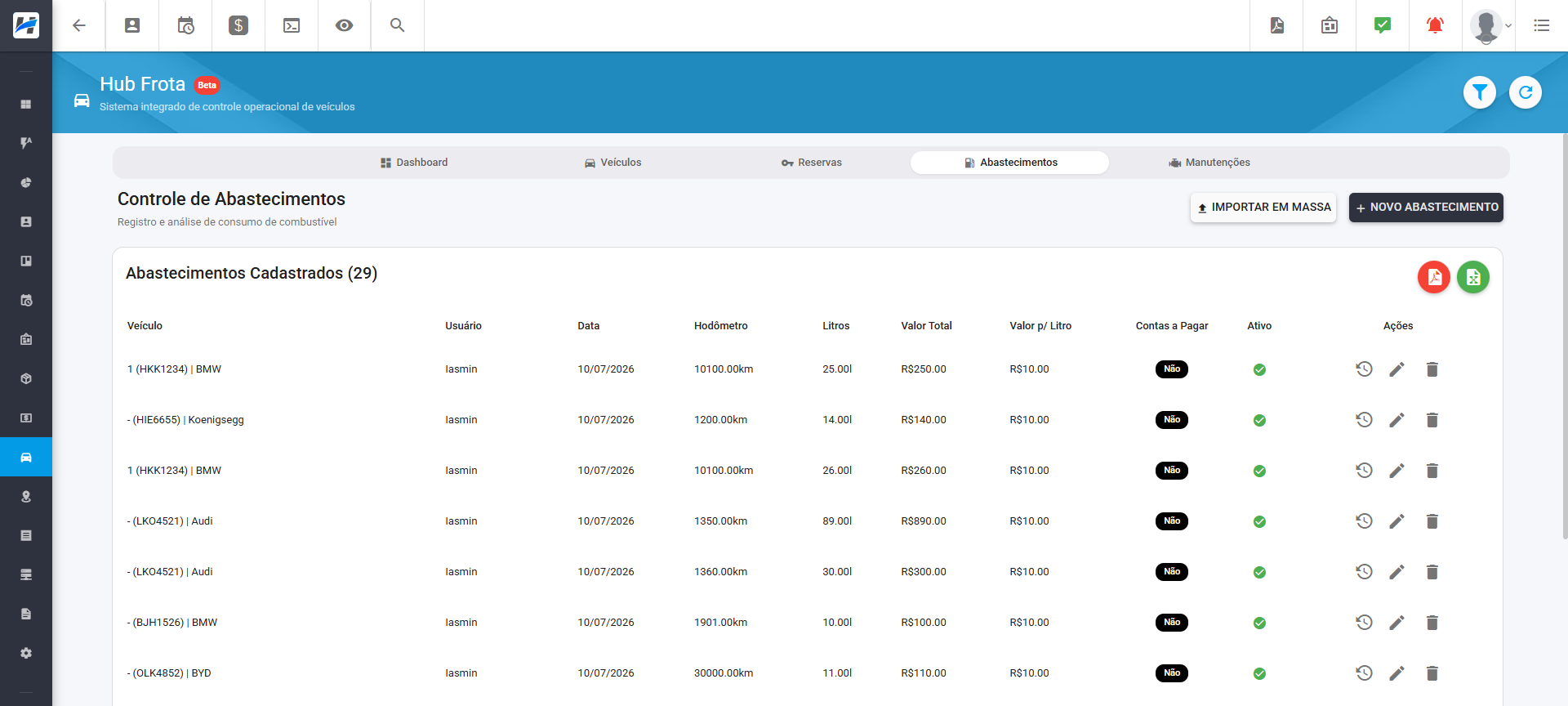Click the refresh circular arrow button
The image size is (1568, 706).
1525,92
